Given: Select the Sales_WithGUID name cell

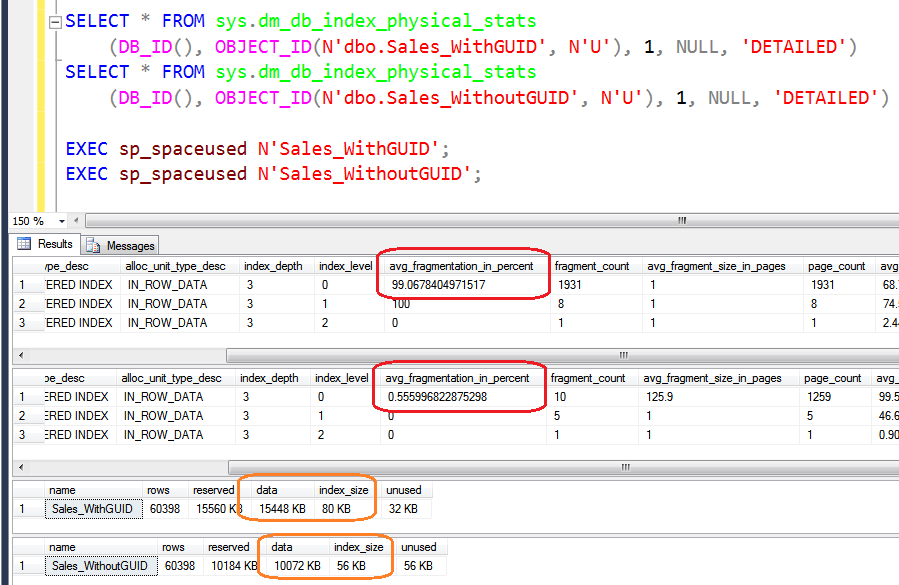Looking at the screenshot, I should 93,508.
